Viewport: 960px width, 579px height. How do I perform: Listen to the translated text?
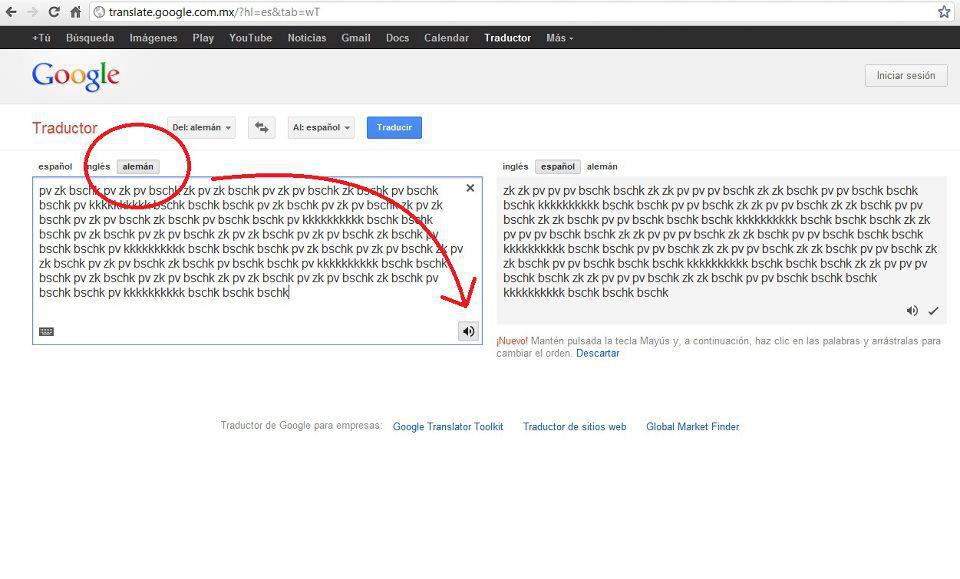(x=912, y=311)
